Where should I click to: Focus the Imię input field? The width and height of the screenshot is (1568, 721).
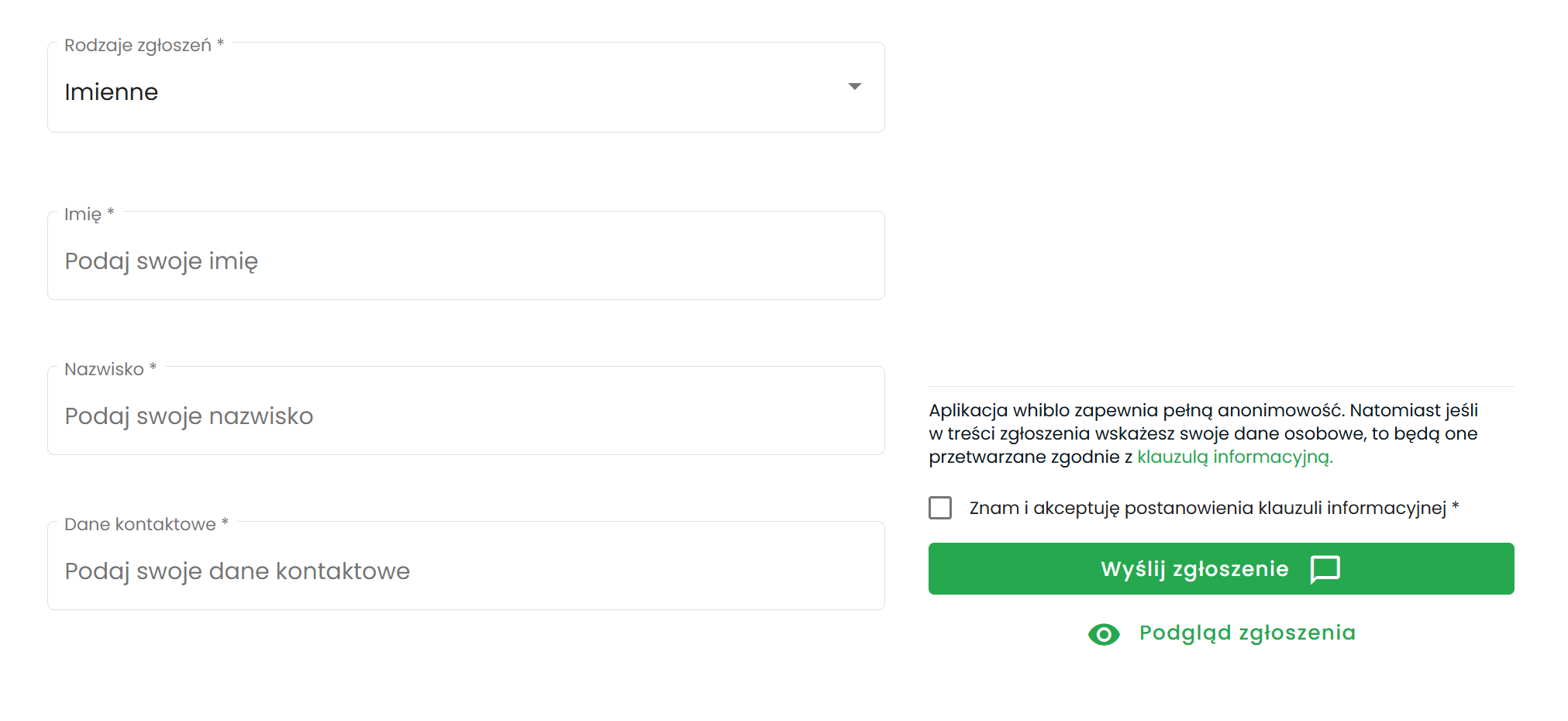tap(465, 261)
